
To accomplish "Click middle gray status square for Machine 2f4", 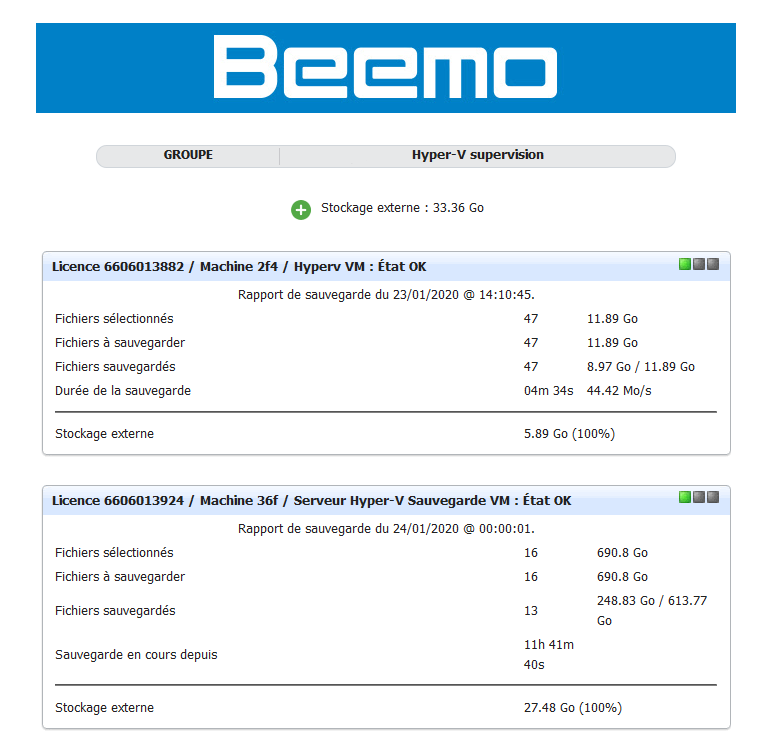I will click(698, 264).
